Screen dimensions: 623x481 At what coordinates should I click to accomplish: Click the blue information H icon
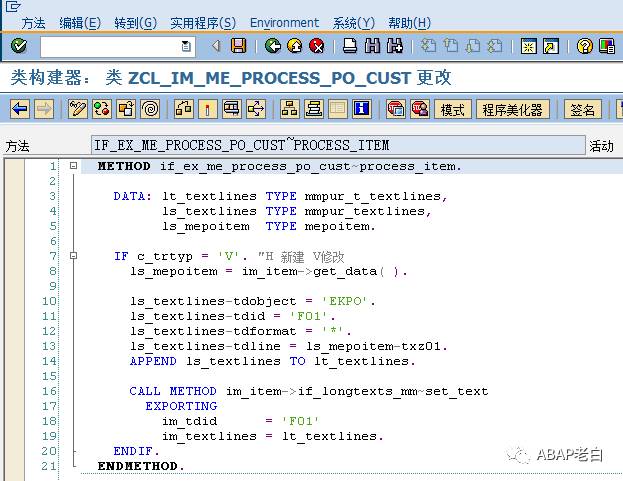coord(362,109)
